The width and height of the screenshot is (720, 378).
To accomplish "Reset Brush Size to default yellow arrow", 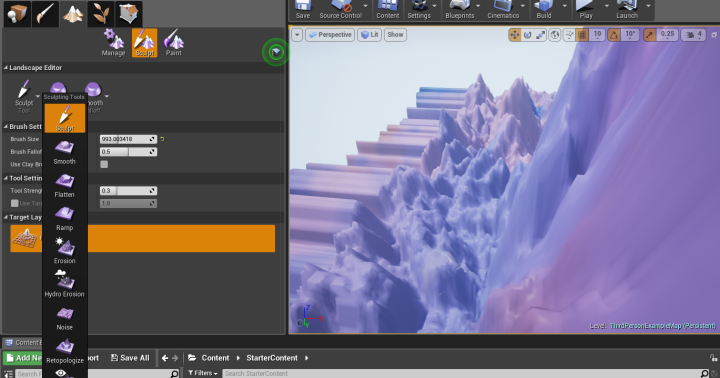I will tap(162, 139).
